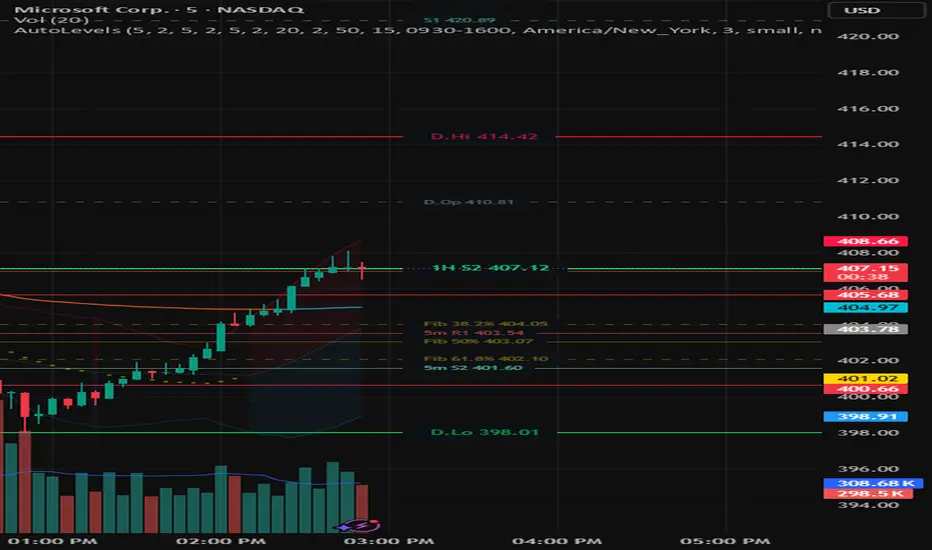Click the 408.66 red price tag
This screenshot has width=932, height=550.
tap(865, 241)
